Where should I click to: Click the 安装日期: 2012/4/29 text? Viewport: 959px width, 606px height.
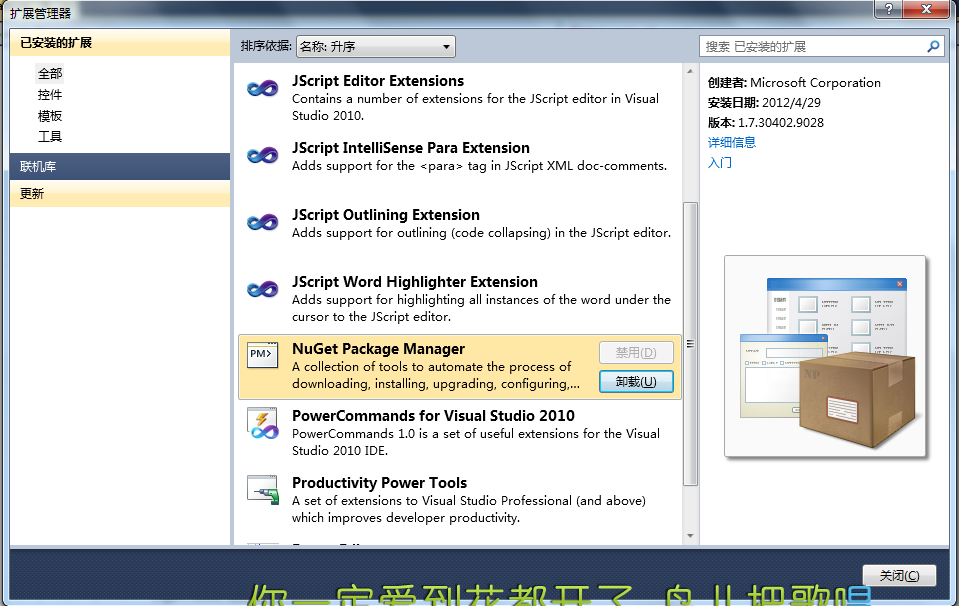[764, 103]
